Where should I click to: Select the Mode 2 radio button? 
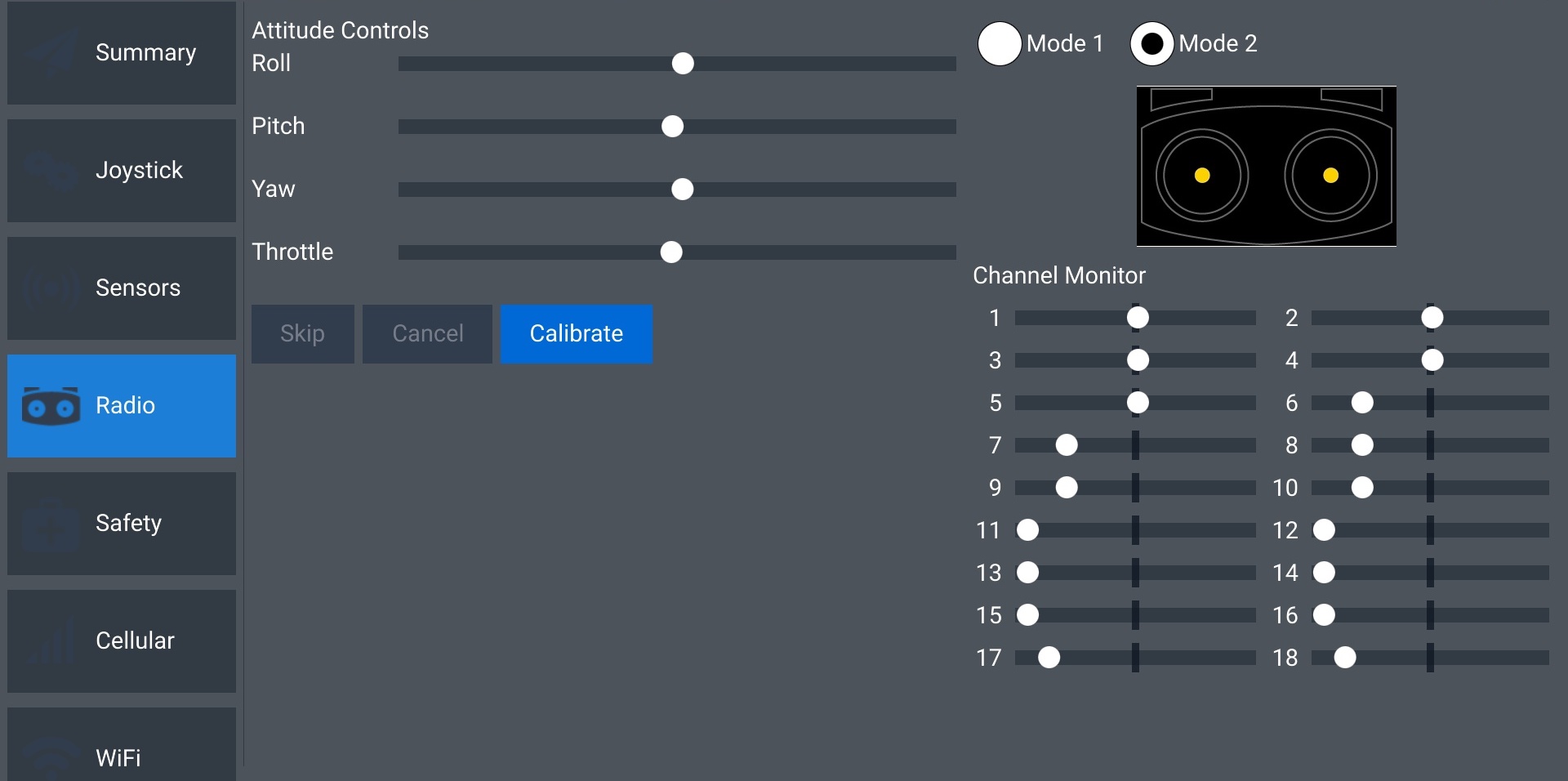[x=1151, y=43]
